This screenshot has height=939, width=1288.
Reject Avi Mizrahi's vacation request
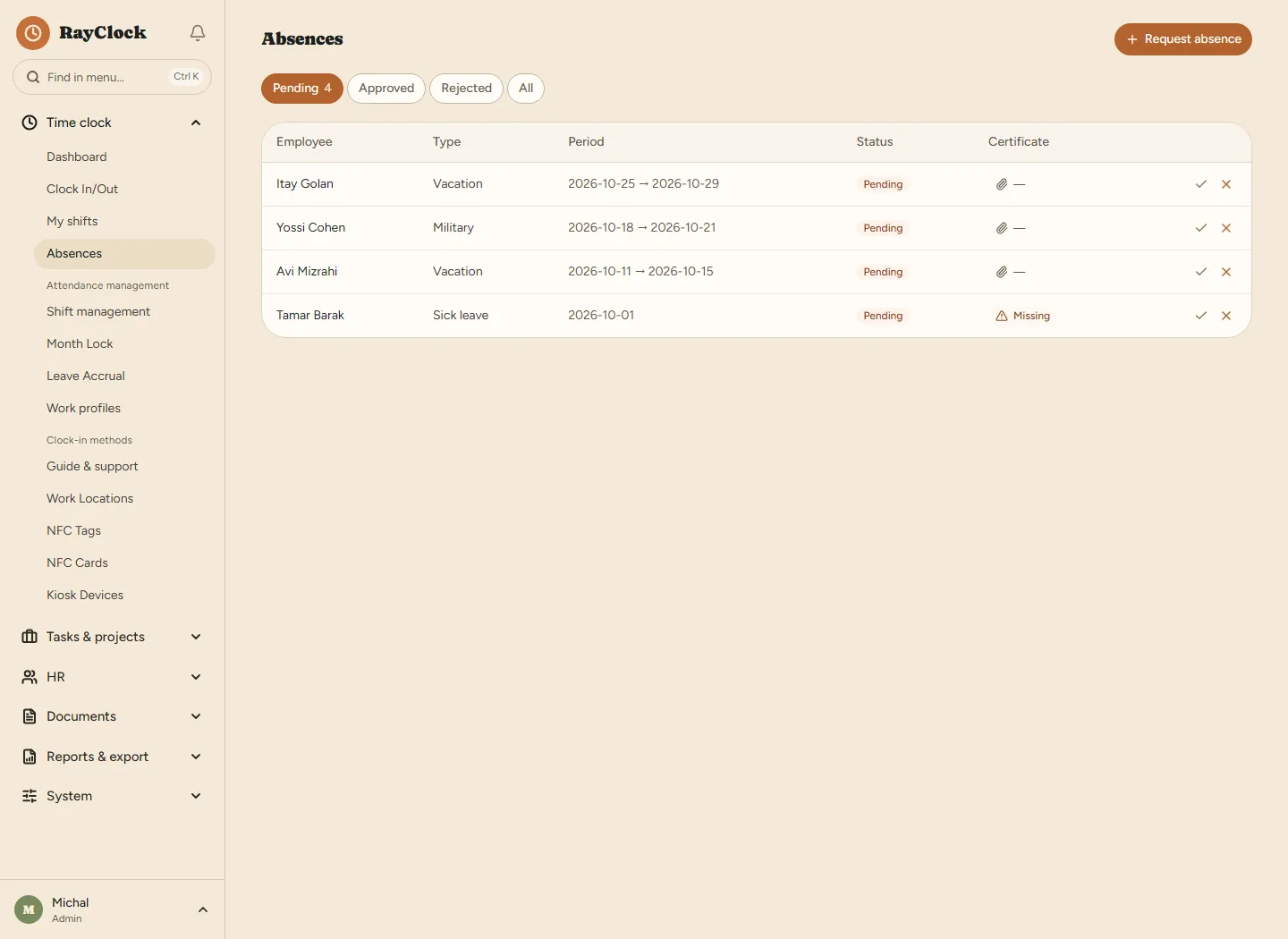1226,272
